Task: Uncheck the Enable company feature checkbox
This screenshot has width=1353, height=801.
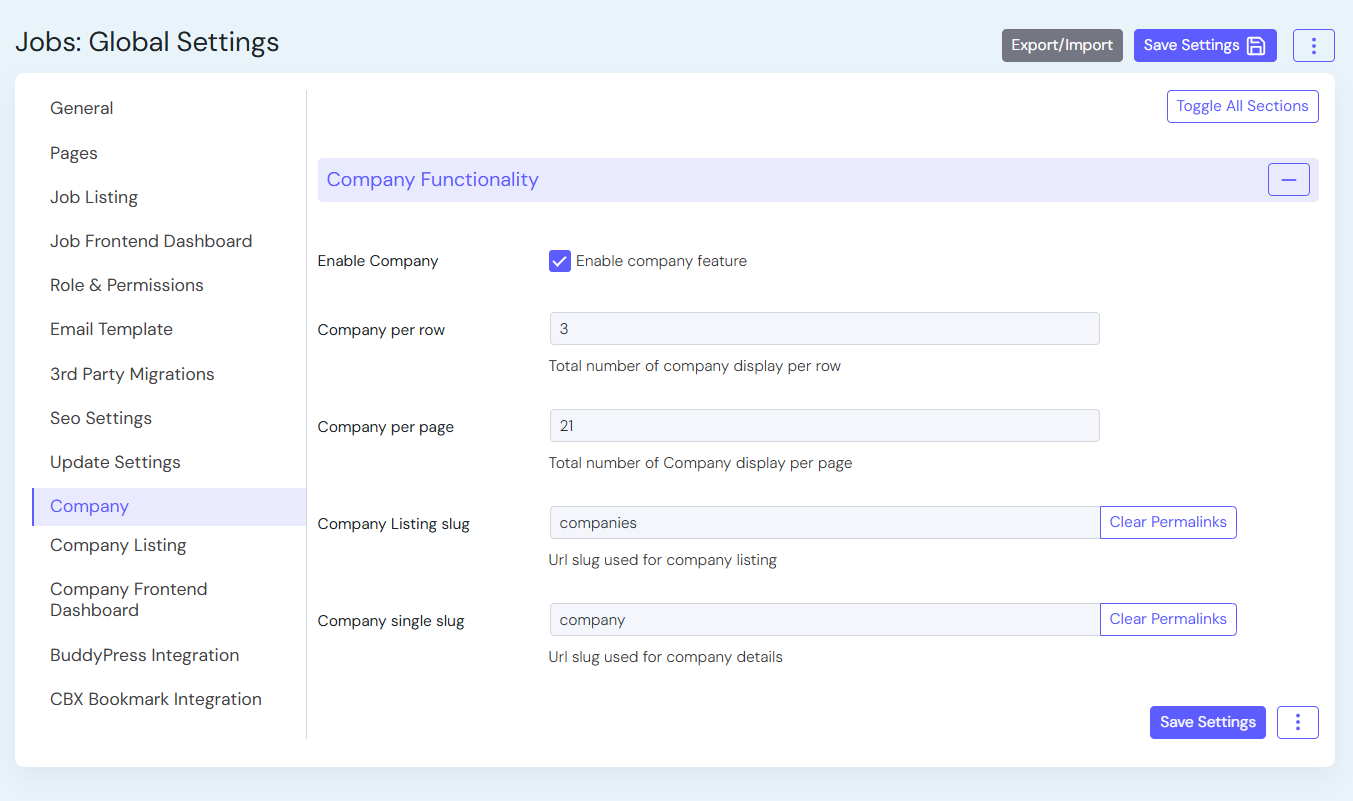Action: (560, 261)
